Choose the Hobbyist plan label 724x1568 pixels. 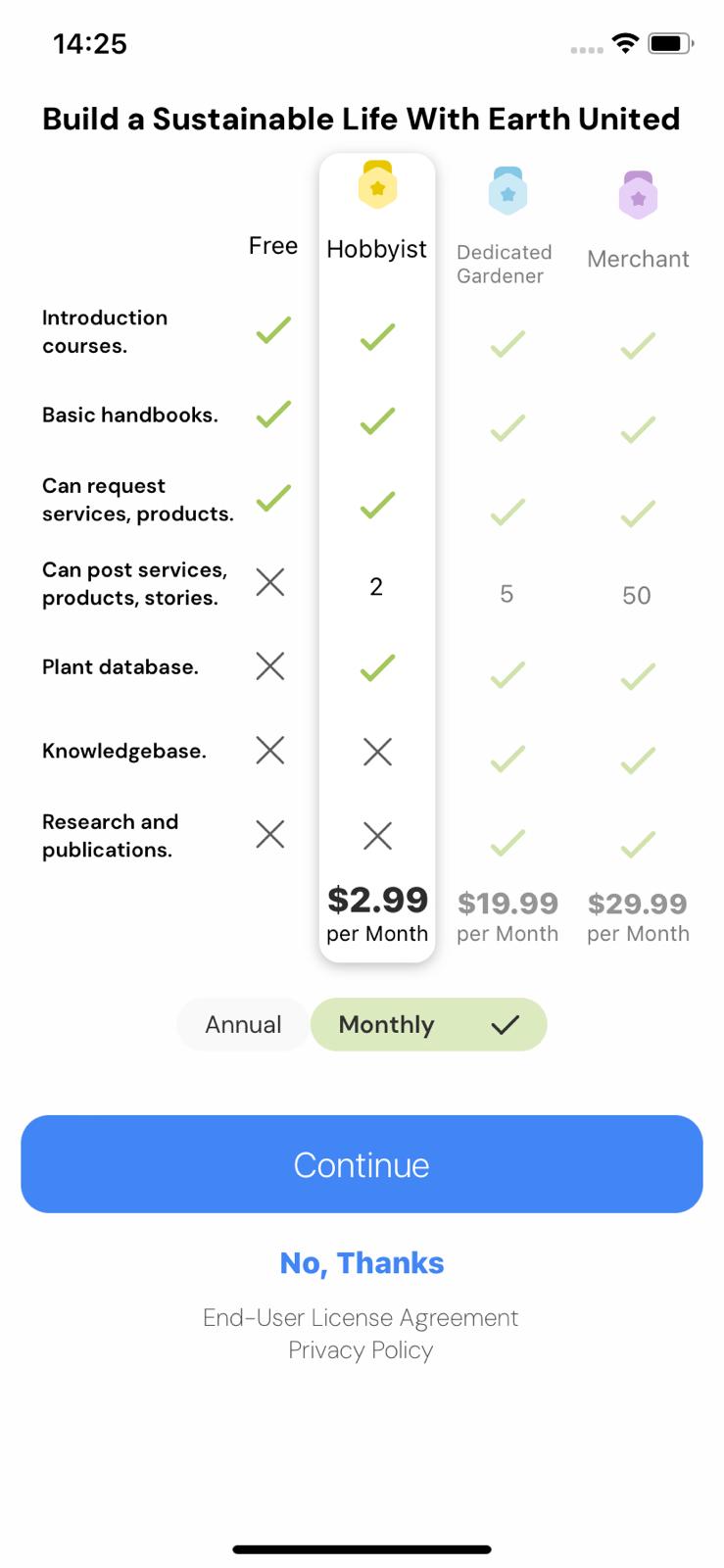click(x=377, y=249)
